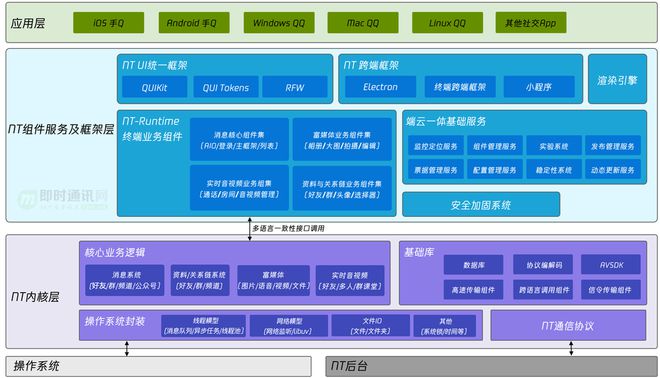The image size is (660, 378).
Task: Click the "Windows QQ" box
Action: [279, 23]
